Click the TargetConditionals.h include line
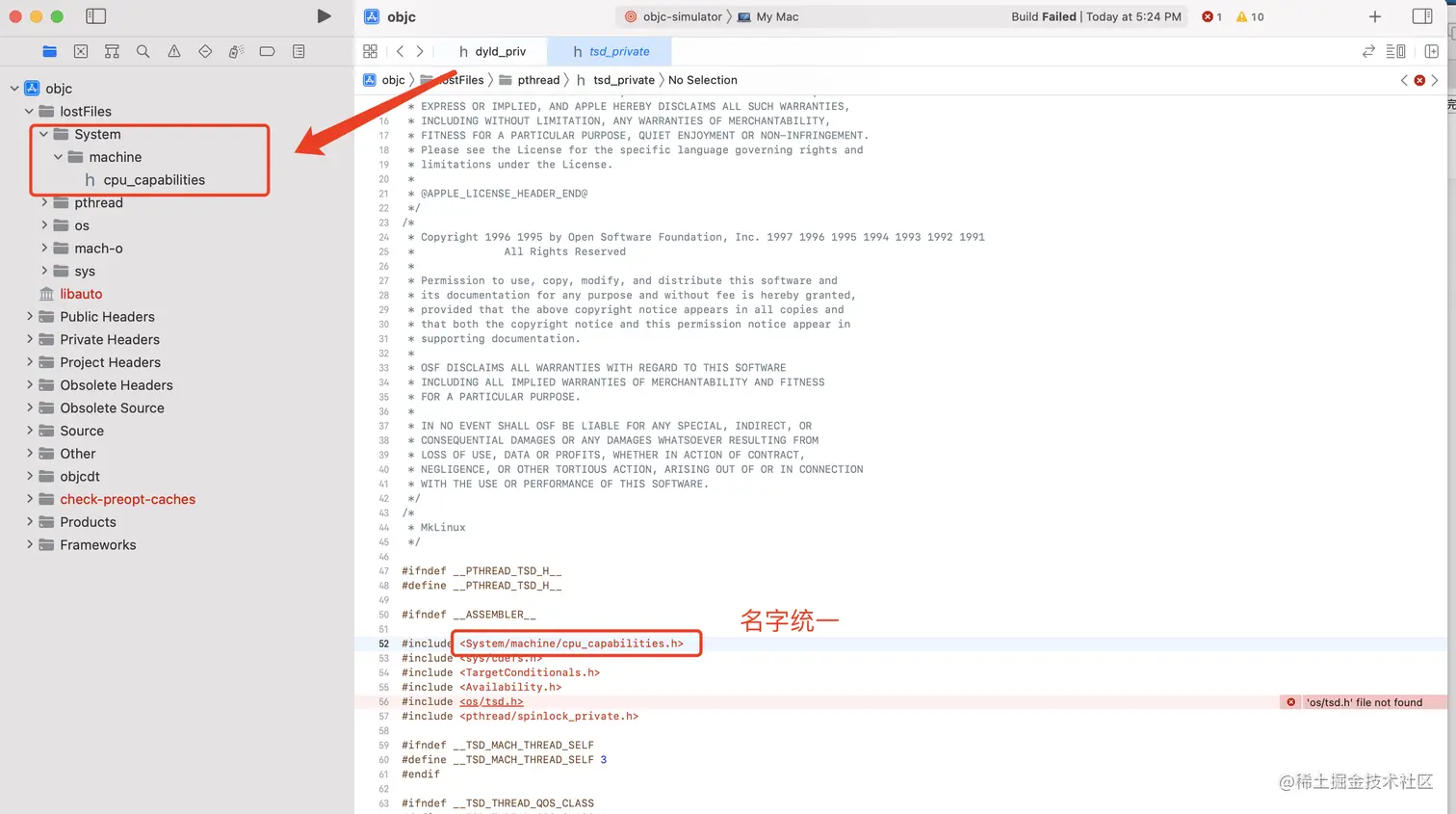 coord(501,672)
